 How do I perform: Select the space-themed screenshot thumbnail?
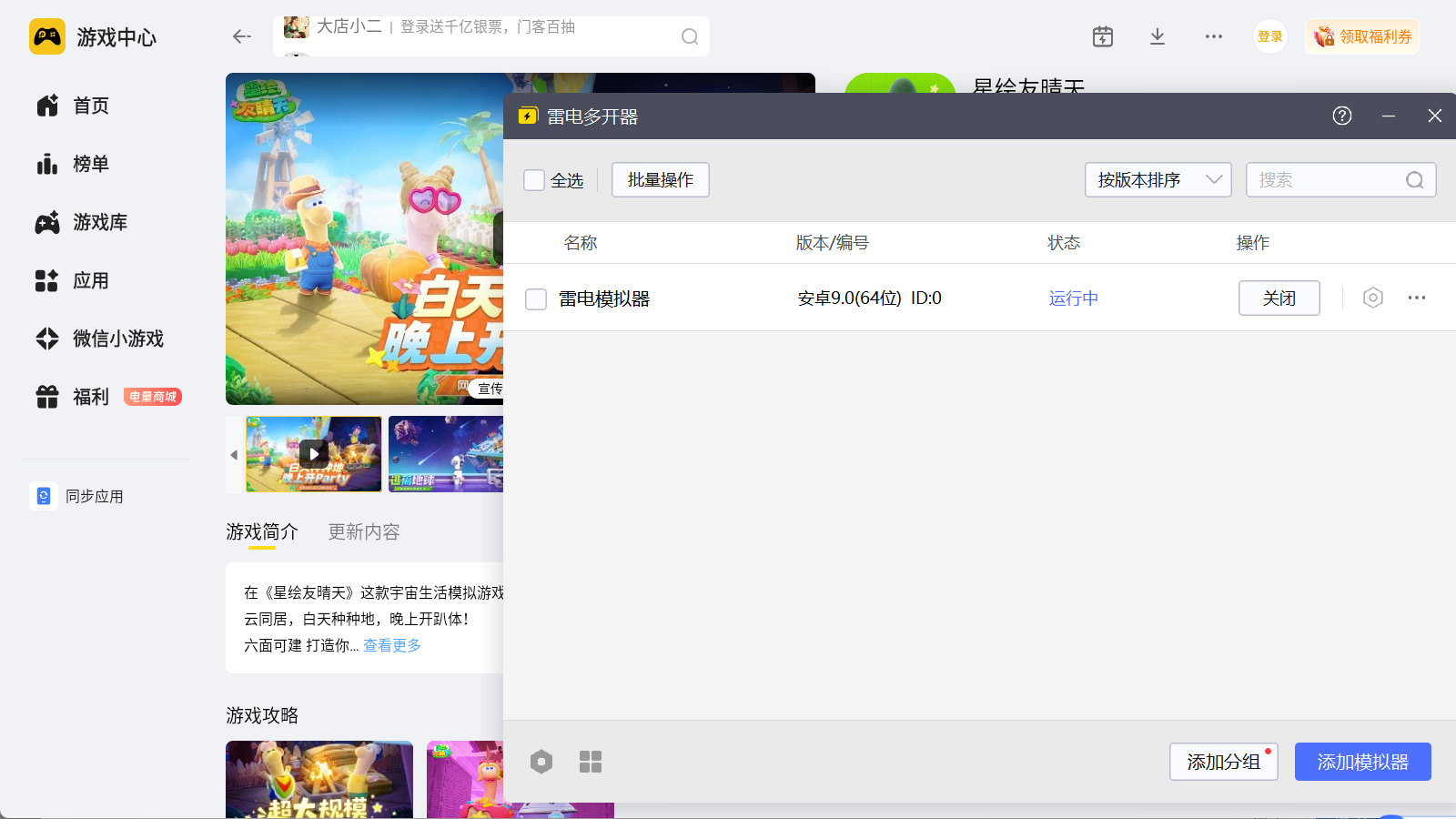pos(446,454)
